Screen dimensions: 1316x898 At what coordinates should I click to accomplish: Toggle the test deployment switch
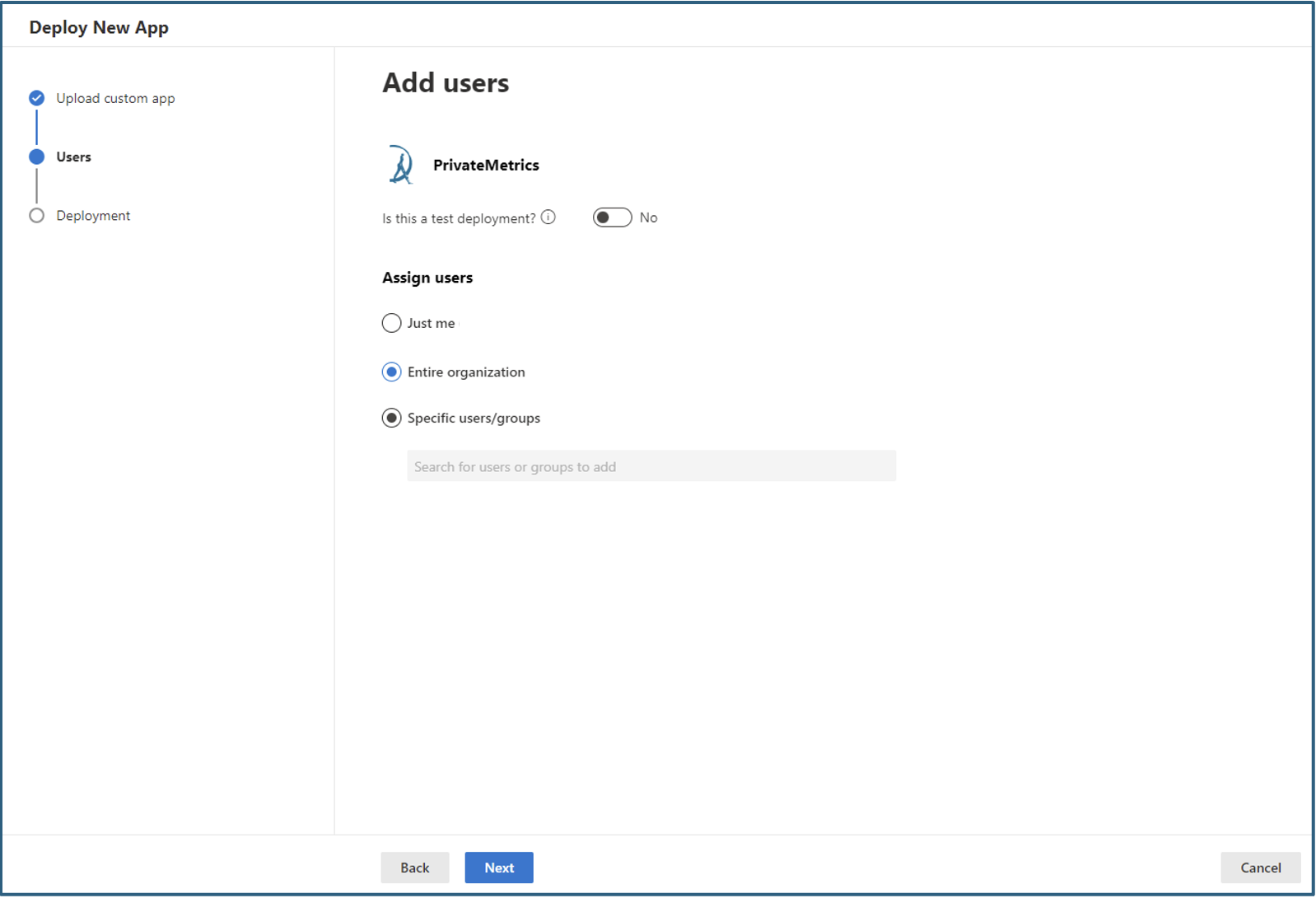(x=612, y=217)
